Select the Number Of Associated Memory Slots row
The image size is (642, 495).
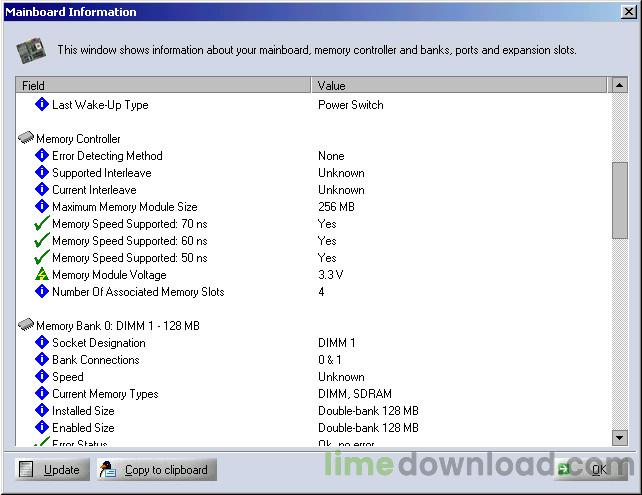click(138, 292)
